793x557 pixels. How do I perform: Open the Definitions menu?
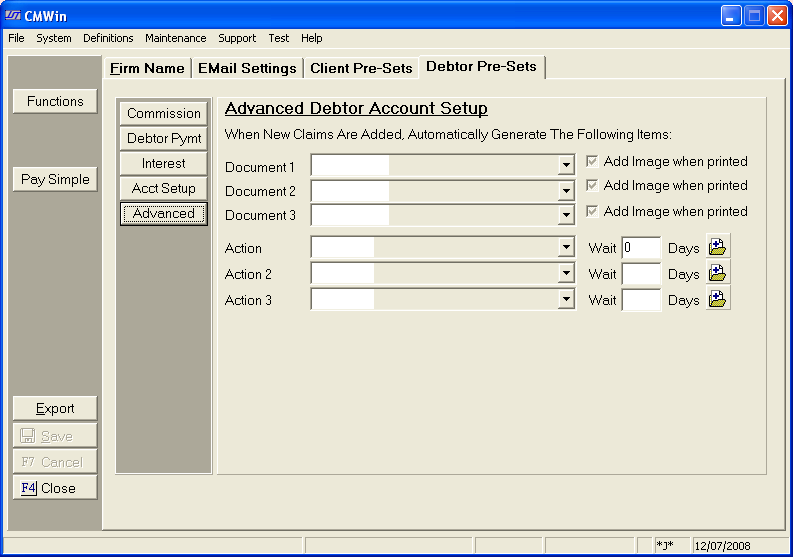tap(108, 38)
